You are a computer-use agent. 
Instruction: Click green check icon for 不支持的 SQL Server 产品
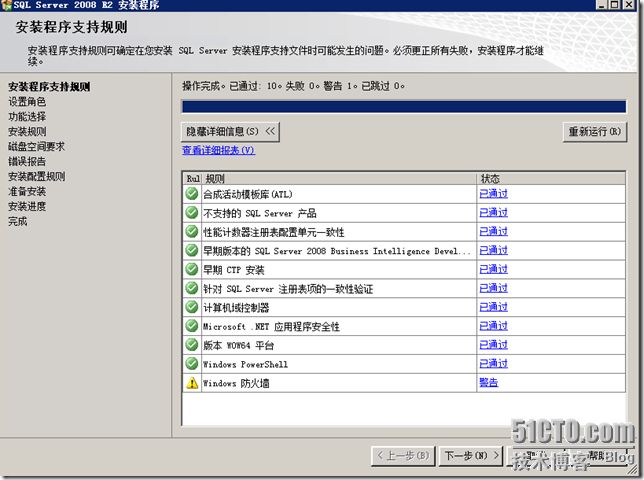pos(191,212)
